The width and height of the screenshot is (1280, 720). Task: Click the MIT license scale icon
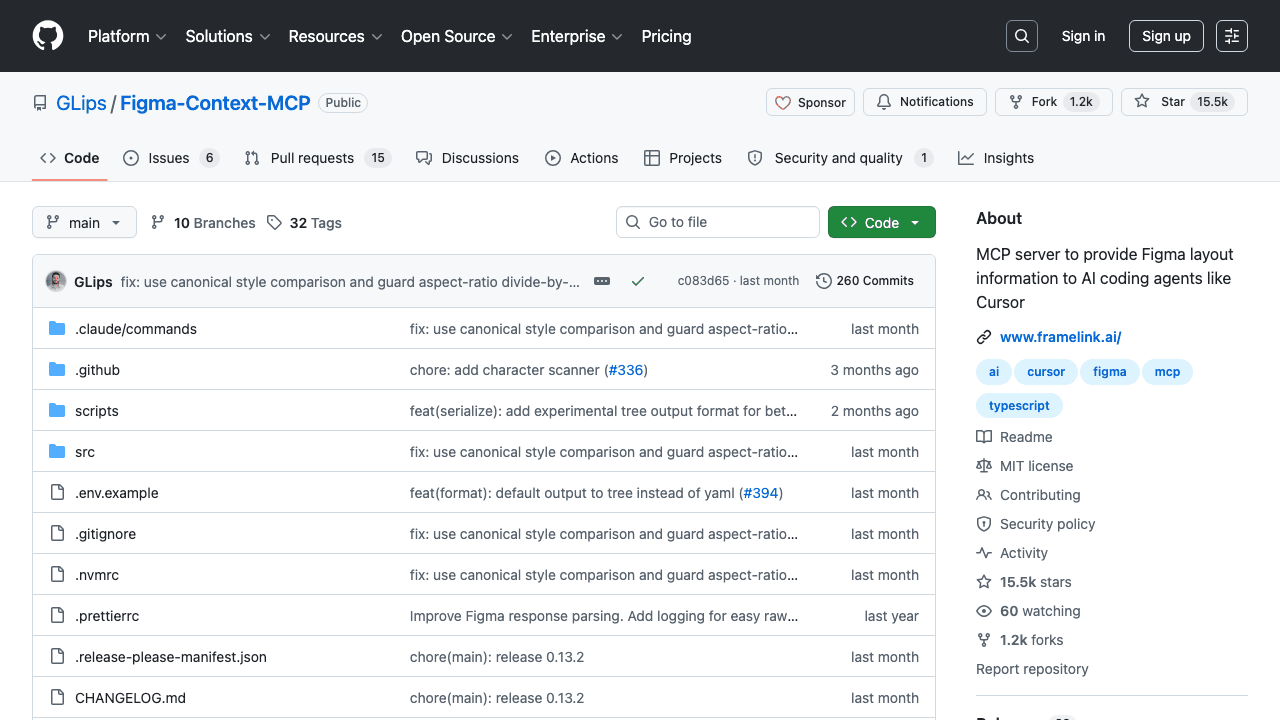click(x=984, y=466)
